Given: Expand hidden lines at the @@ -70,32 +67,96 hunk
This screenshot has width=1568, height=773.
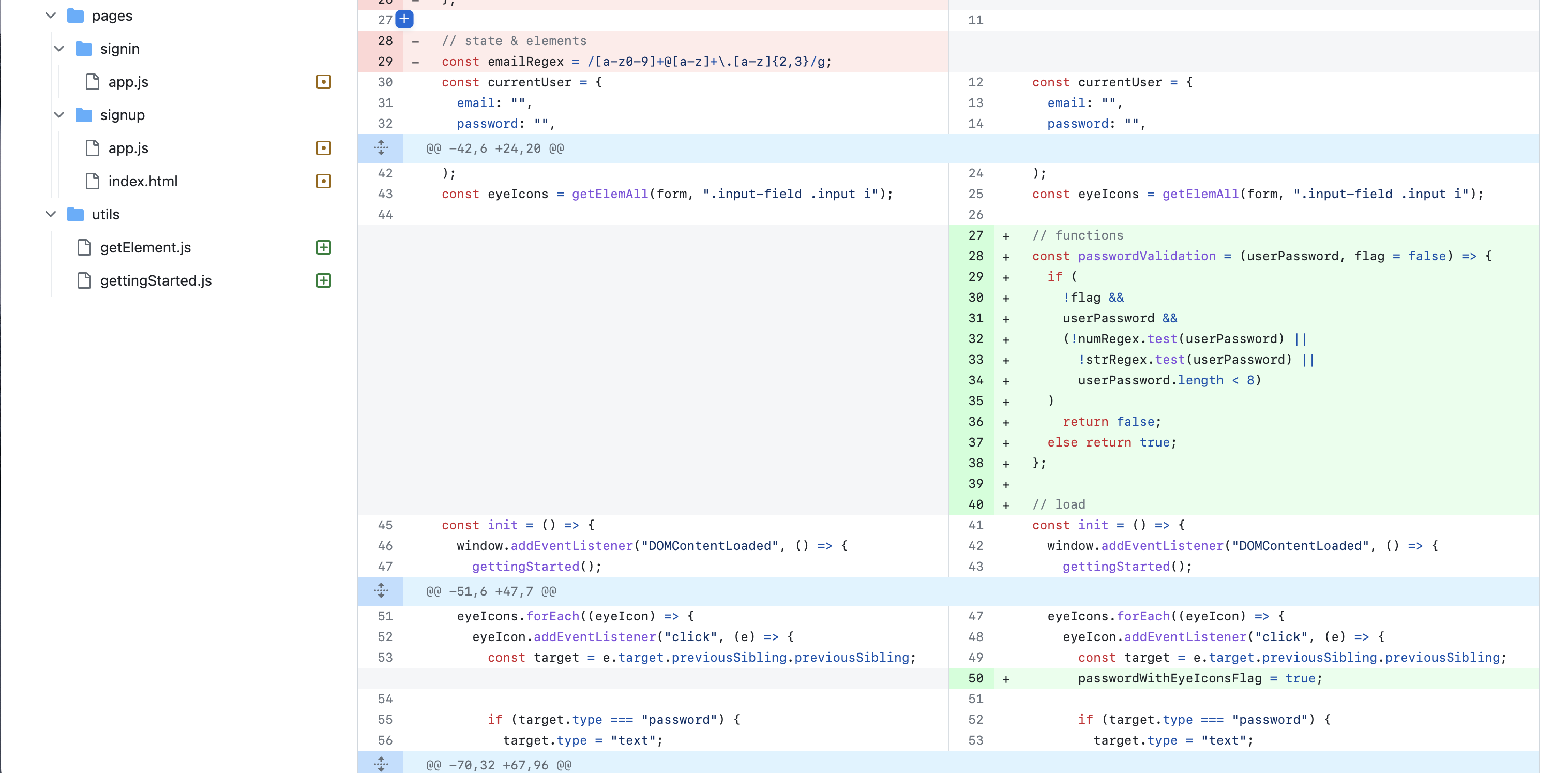Looking at the screenshot, I should point(381,764).
